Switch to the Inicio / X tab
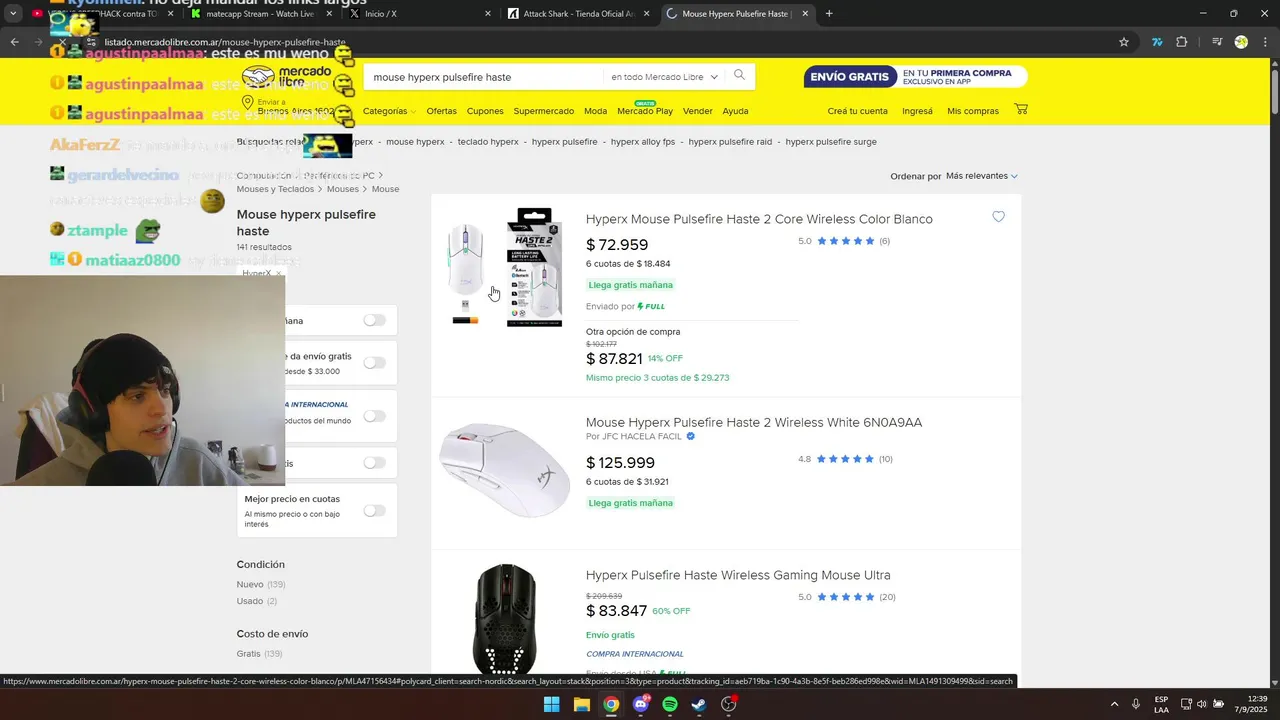The width and height of the screenshot is (1280, 720). point(420,14)
